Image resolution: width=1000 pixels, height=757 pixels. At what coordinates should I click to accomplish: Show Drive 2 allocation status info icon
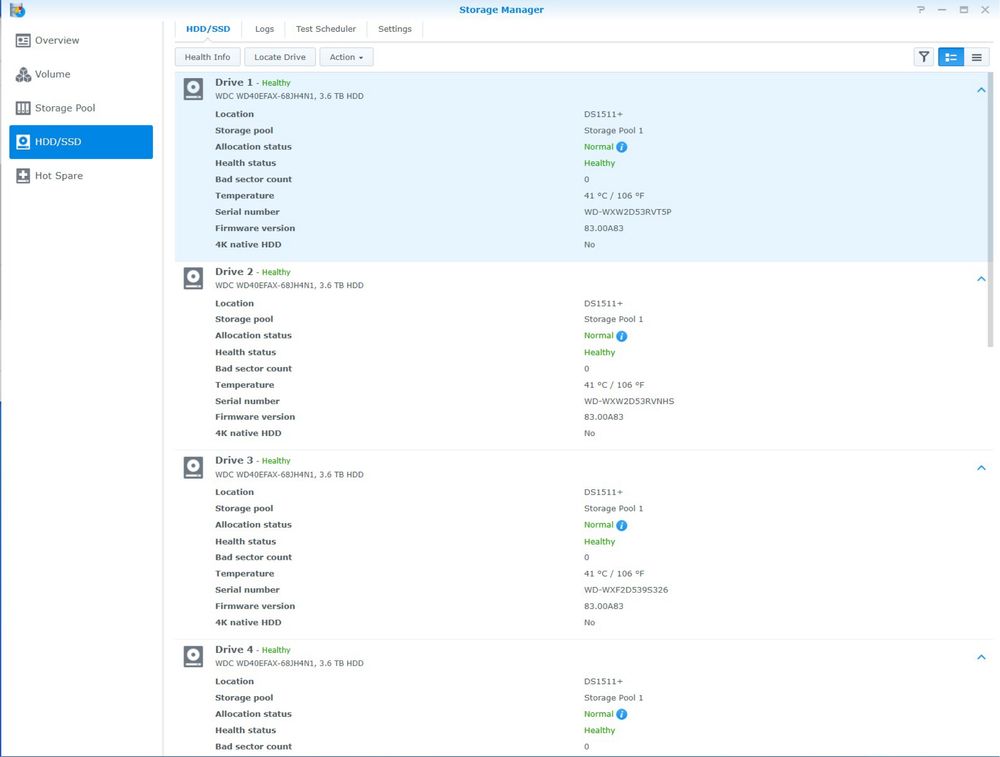pos(622,336)
